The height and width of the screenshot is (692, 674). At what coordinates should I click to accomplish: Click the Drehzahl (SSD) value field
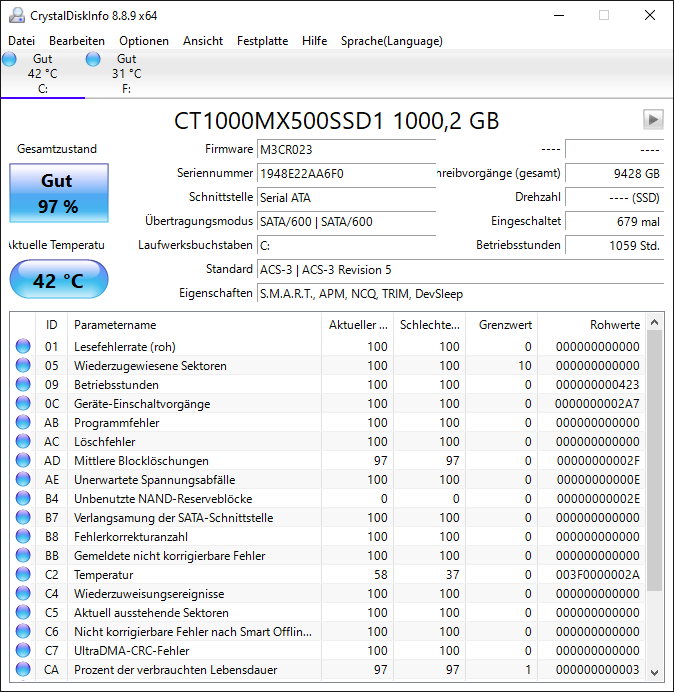tap(614, 197)
